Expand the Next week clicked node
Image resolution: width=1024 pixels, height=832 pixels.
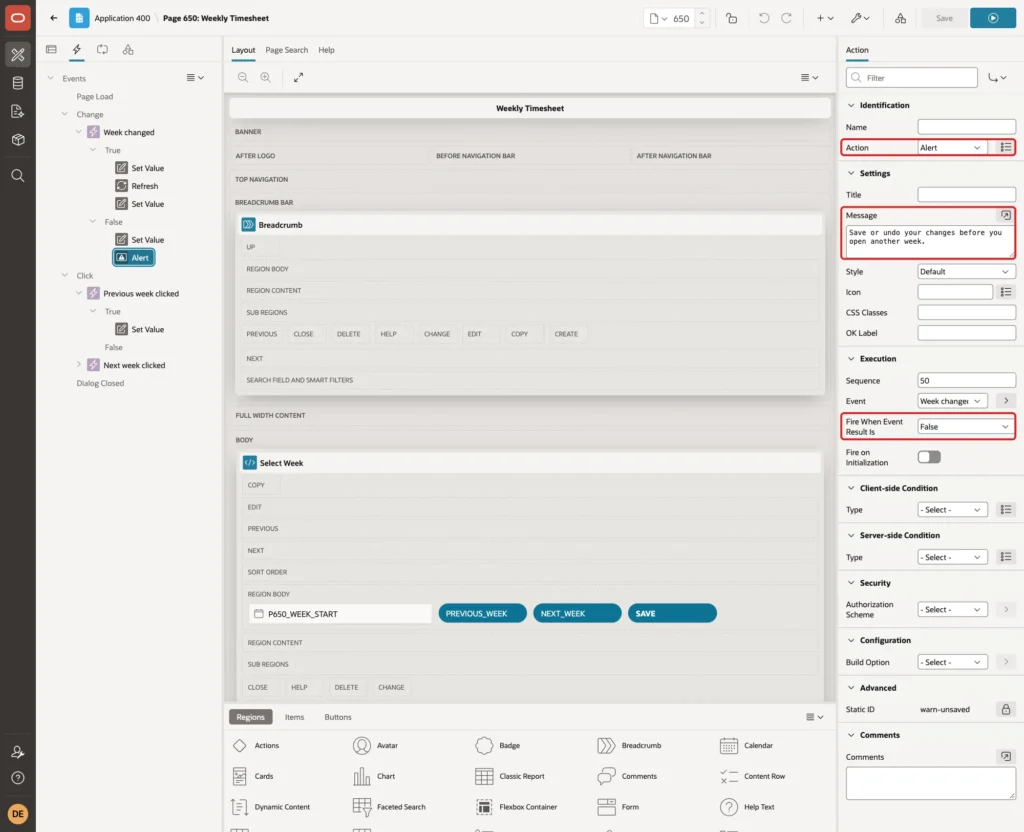pos(79,365)
